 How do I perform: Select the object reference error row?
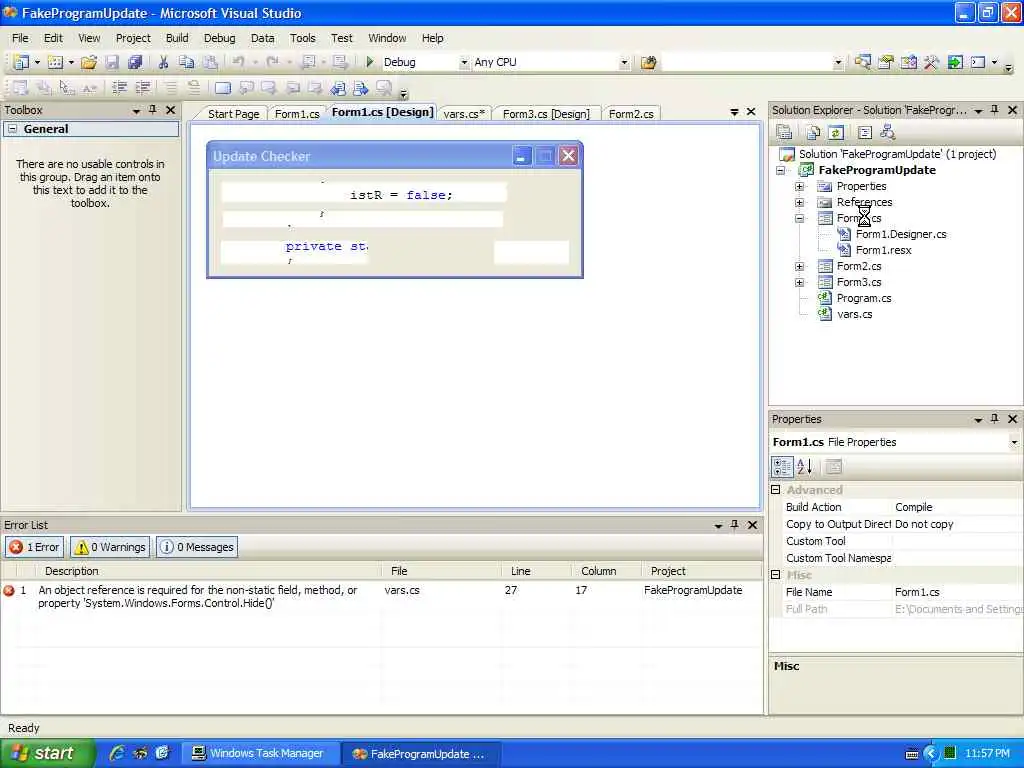click(x=381, y=596)
